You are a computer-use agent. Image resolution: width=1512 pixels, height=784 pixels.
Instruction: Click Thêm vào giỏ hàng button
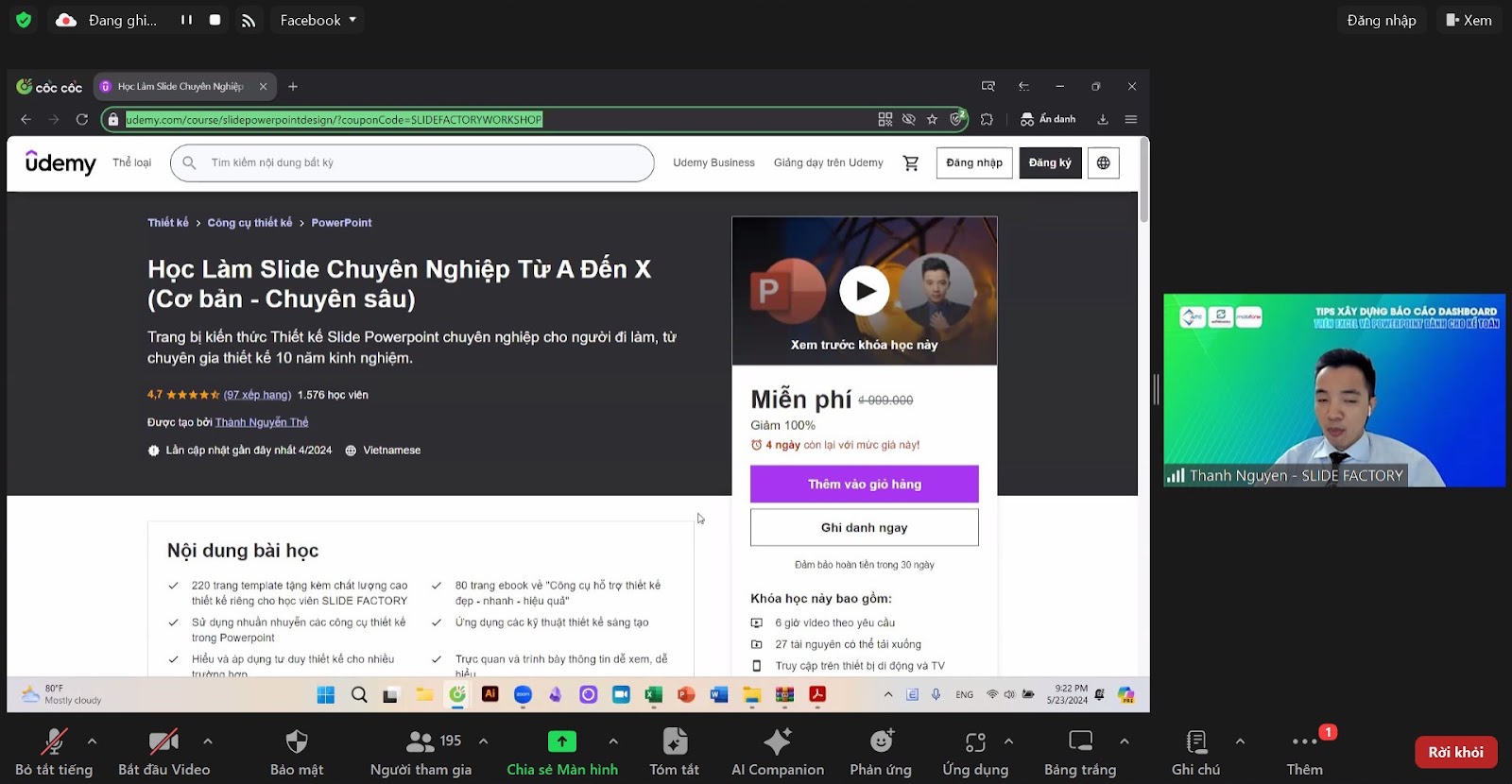click(x=865, y=484)
